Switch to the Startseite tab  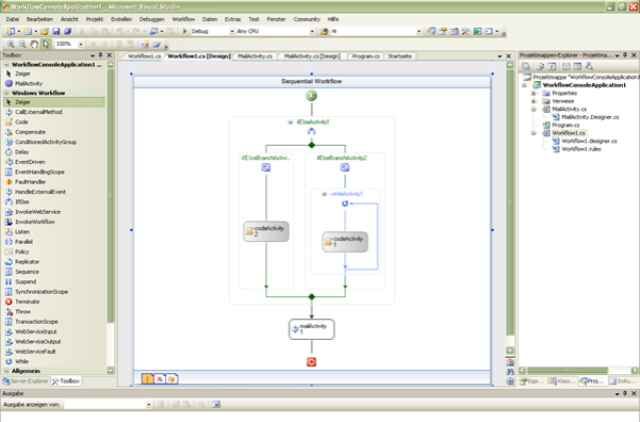click(x=400, y=56)
